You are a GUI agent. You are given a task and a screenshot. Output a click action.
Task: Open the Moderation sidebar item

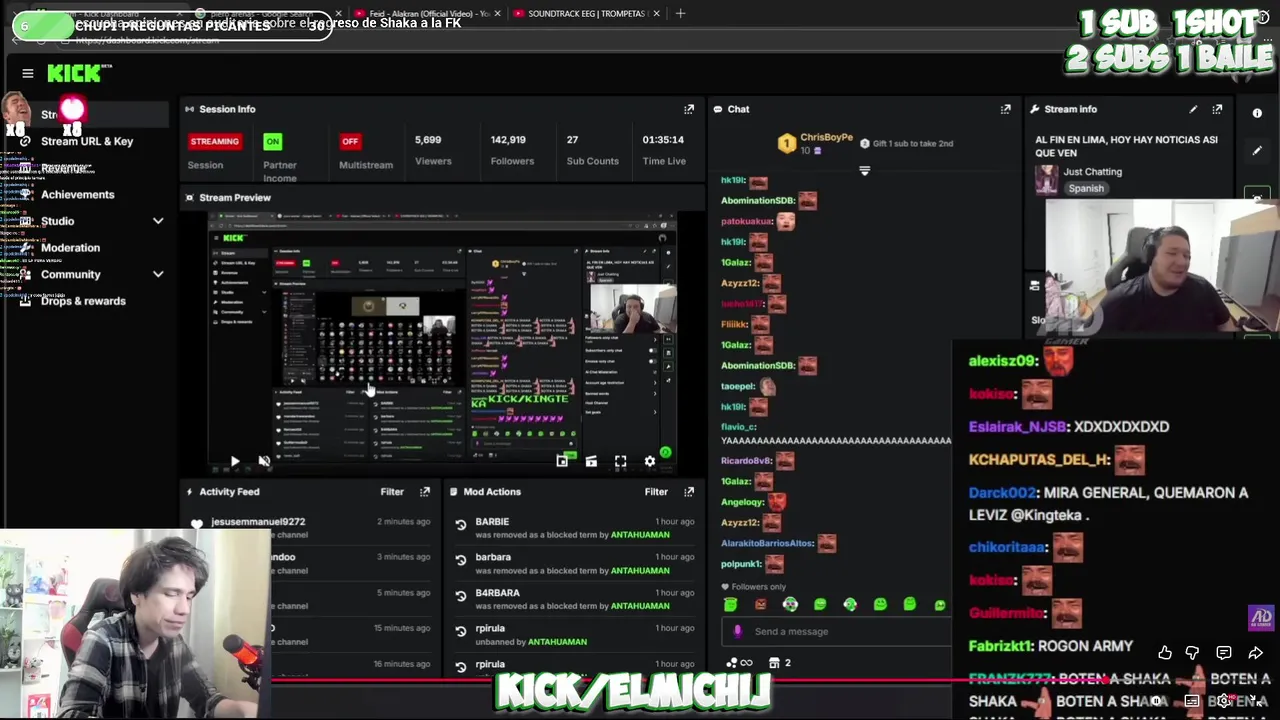tap(70, 248)
